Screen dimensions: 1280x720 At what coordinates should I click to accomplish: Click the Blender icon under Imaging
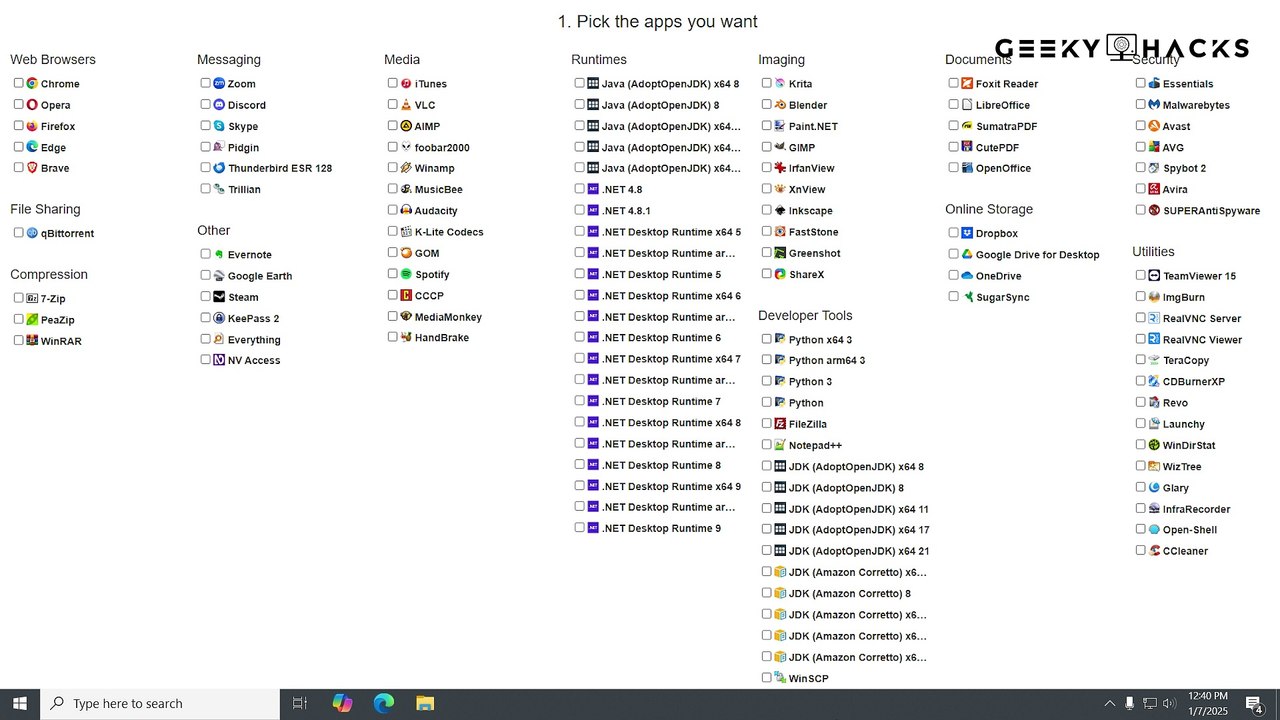coord(780,105)
